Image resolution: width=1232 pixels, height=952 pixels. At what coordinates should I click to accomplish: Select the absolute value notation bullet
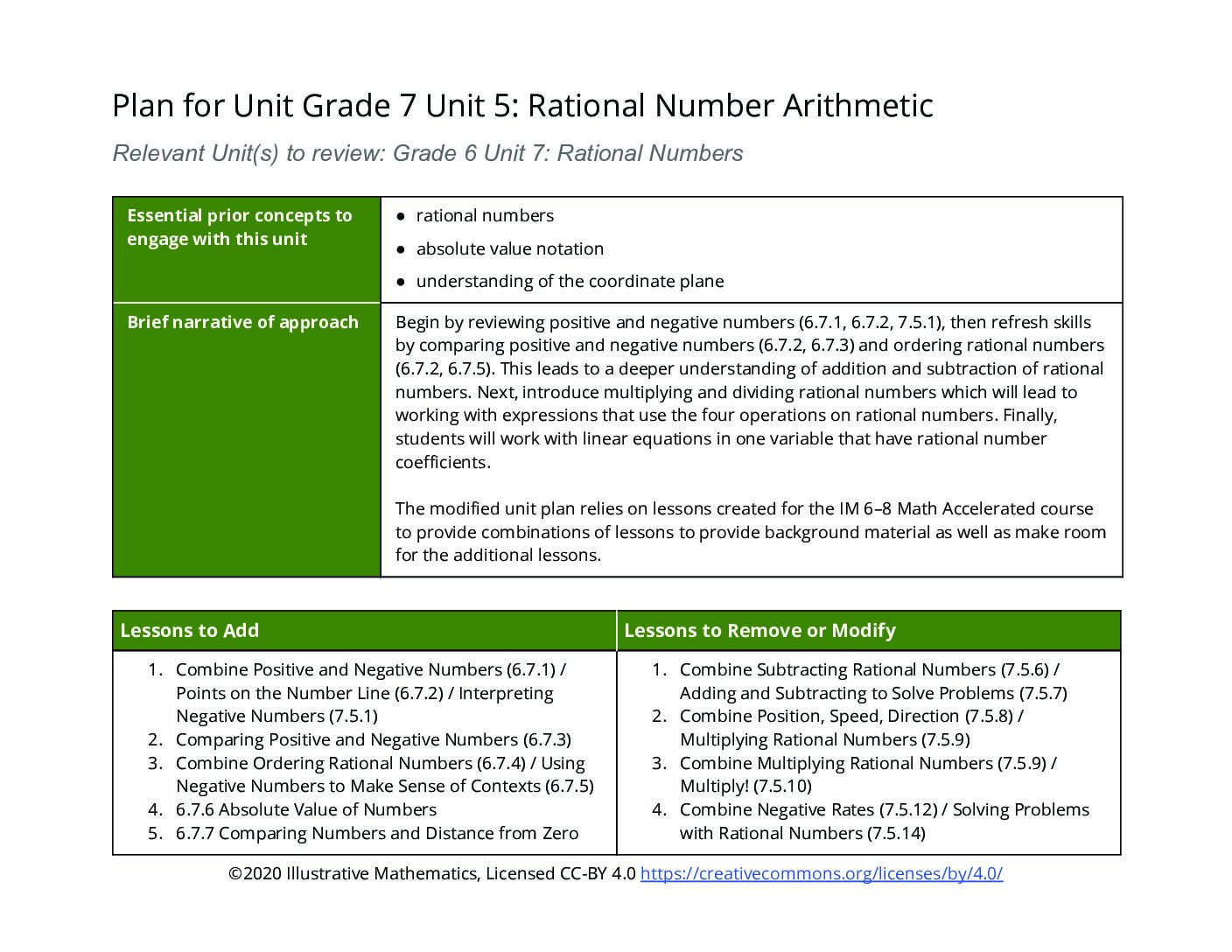point(510,248)
